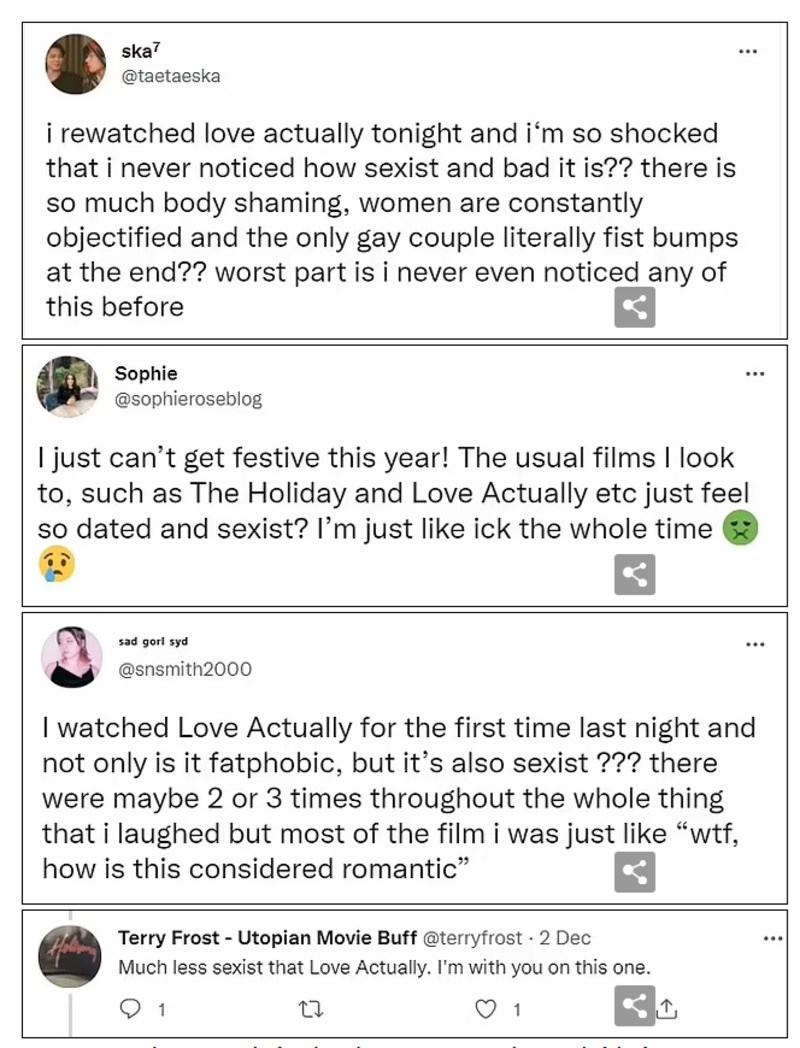
Task: Click the 2 Dec tweet date
Action: coord(565,938)
